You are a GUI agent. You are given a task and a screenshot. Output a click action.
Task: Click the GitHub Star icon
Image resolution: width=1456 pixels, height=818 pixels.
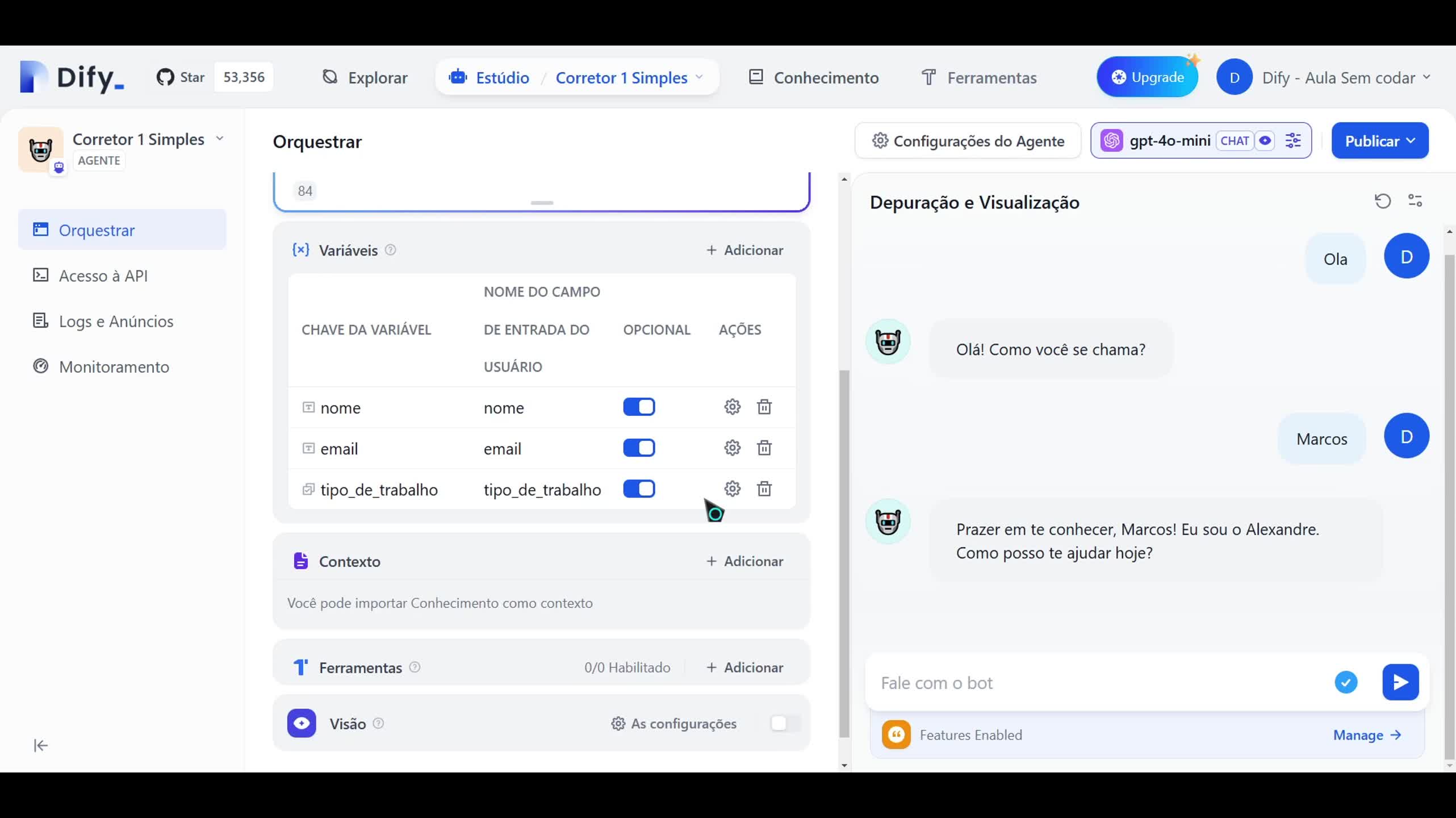(x=165, y=77)
